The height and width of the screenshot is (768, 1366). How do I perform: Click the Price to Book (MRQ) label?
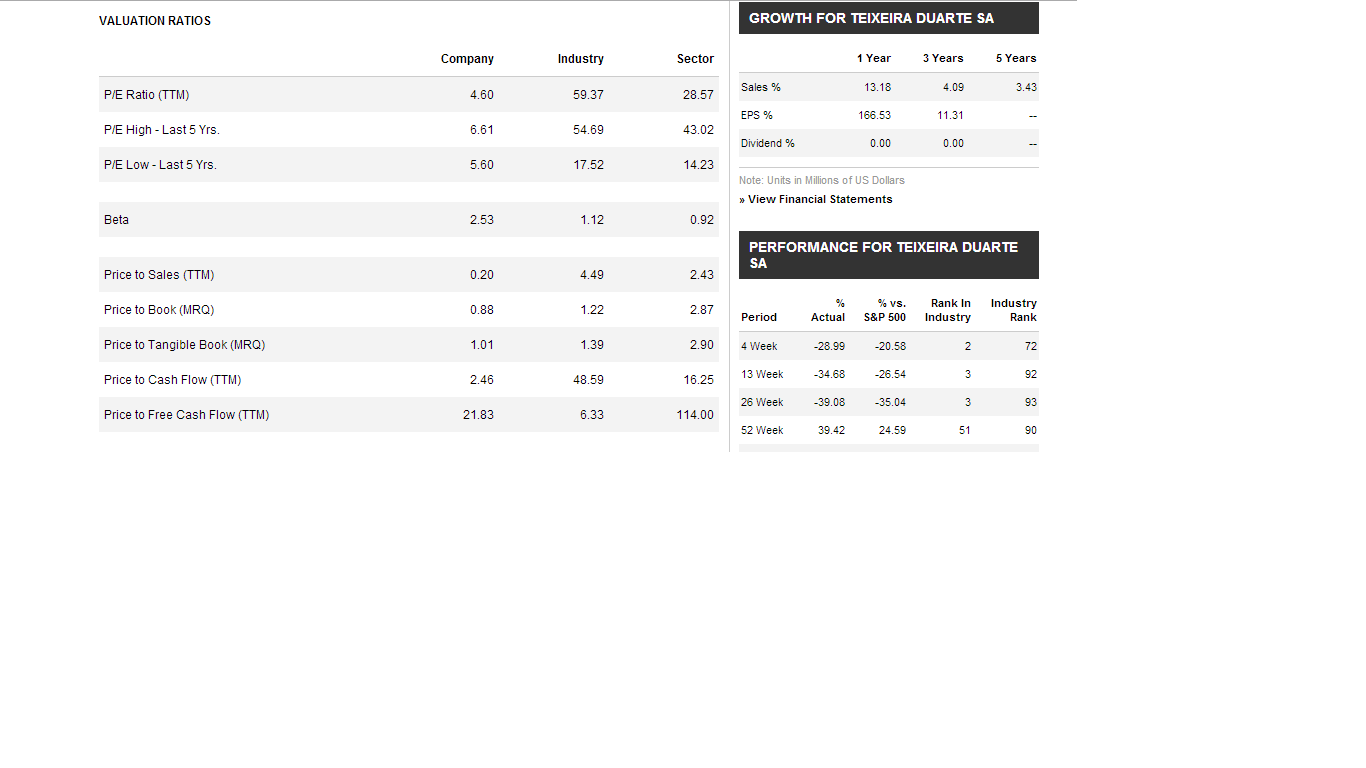pyautogui.click(x=159, y=310)
